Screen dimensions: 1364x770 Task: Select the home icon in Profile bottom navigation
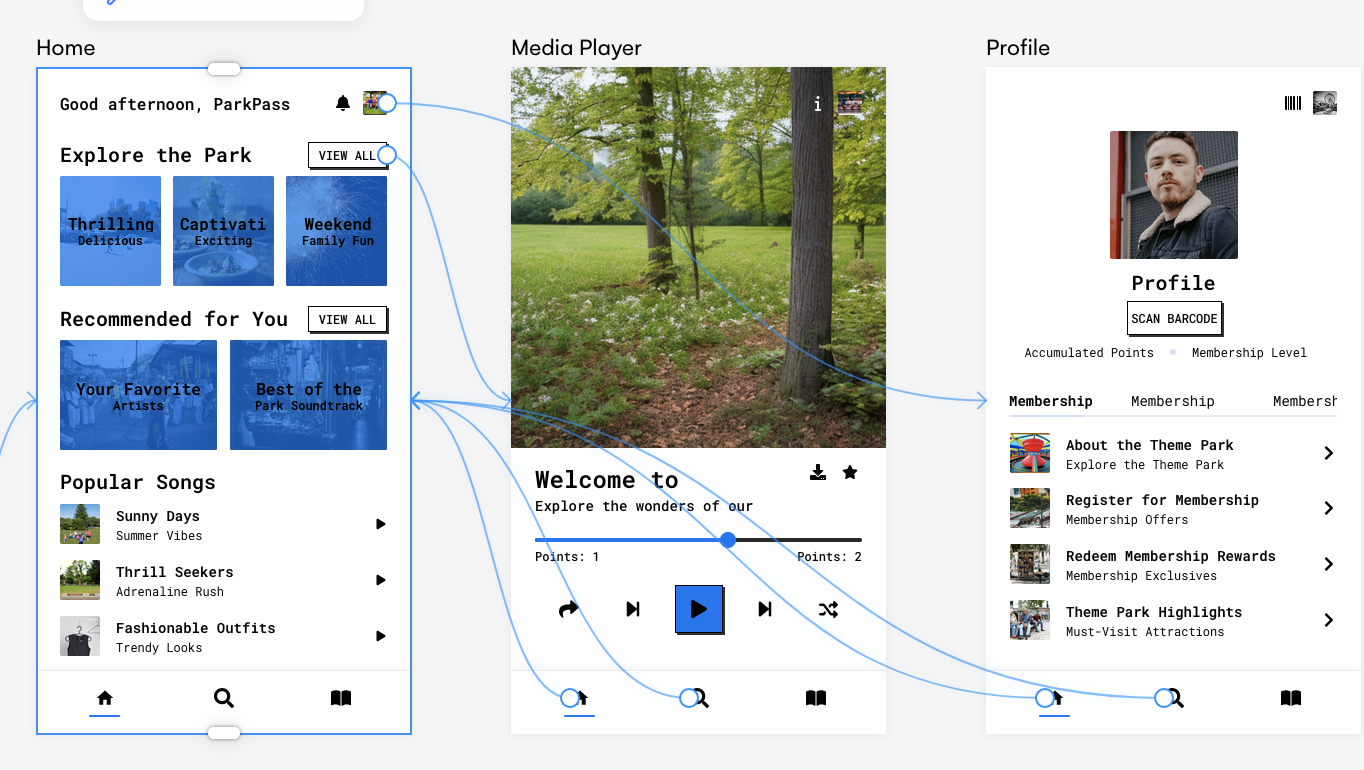[x=1052, y=698]
